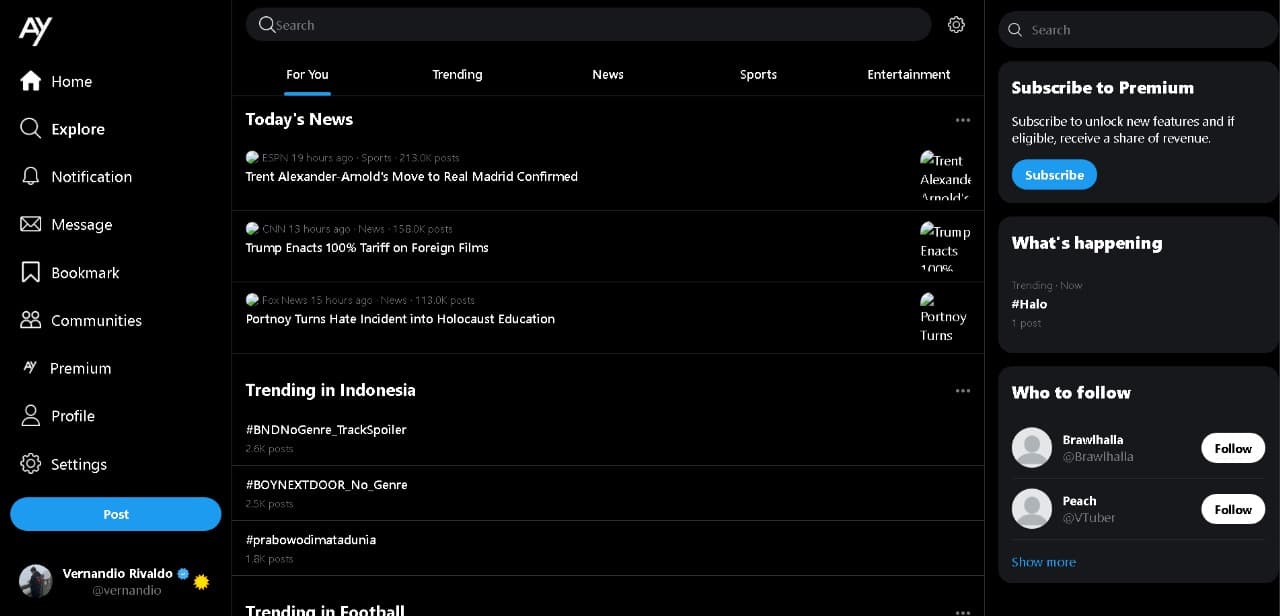Click the gear icon beside the search bar
Viewport: 1280px width, 616px height.
(956, 25)
